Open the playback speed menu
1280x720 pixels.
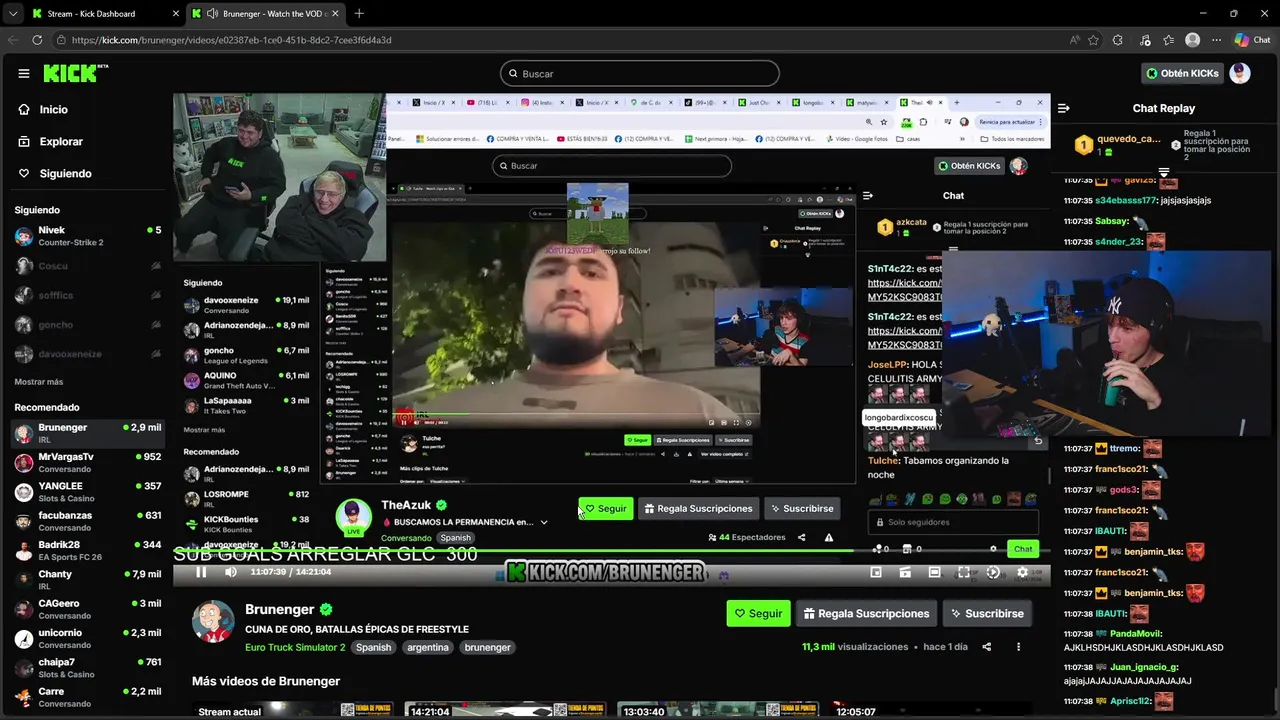pyautogui.click(x=993, y=572)
